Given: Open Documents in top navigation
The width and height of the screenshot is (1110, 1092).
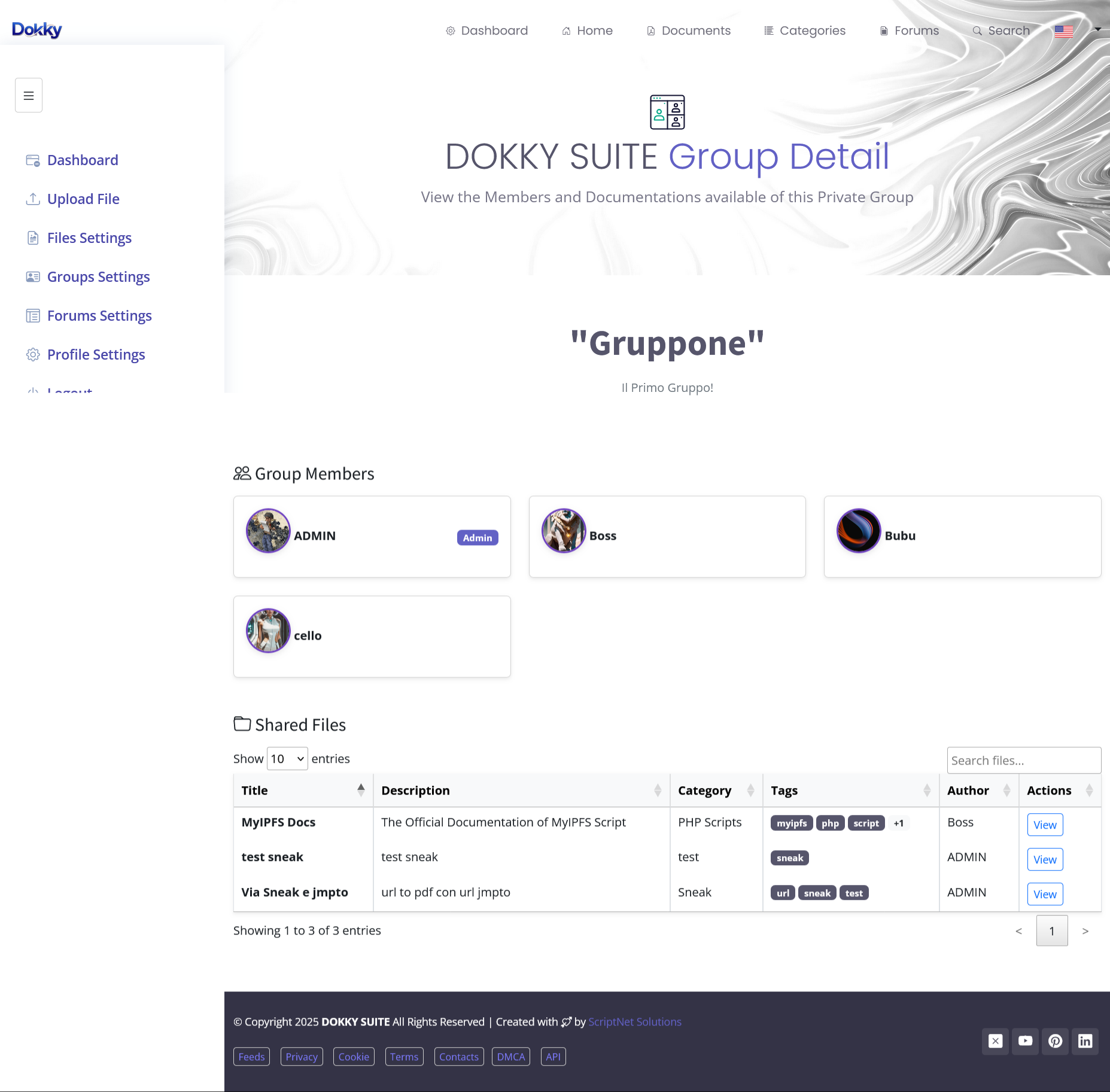Looking at the screenshot, I should click(689, 31).
